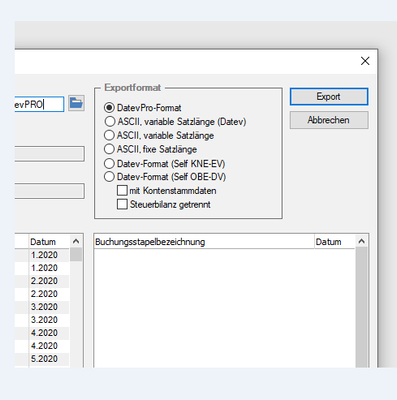Select first 4.2020 date row

pyautogui.click(x=42, y=333)
